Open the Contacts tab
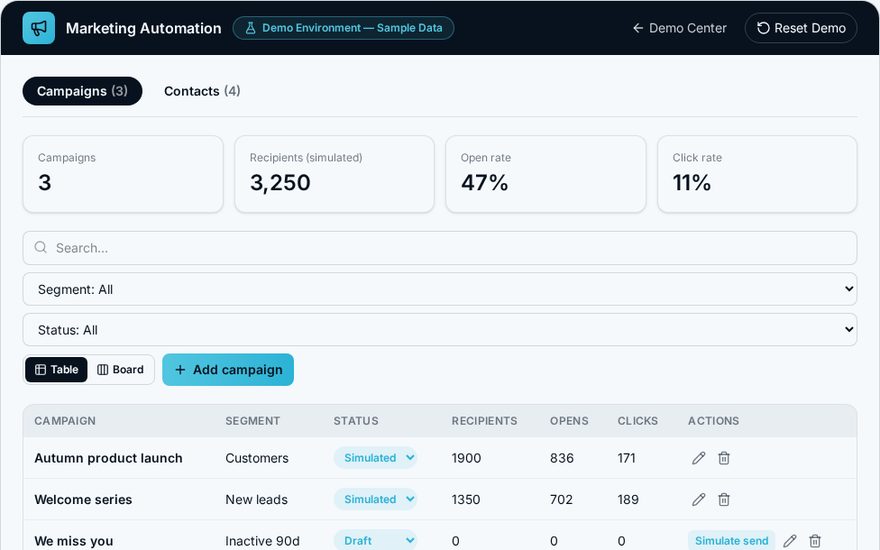Screen dimensions: 880x550 coord(202,91)
